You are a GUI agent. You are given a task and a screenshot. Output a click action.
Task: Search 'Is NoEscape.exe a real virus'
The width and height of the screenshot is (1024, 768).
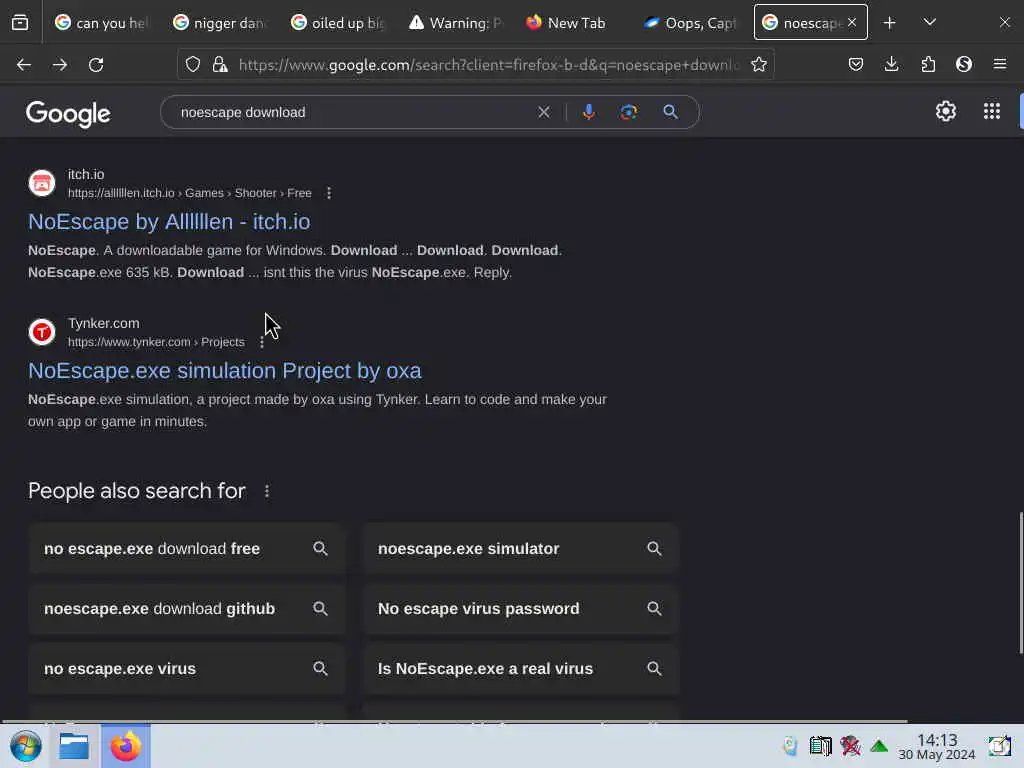click(520, 669)
